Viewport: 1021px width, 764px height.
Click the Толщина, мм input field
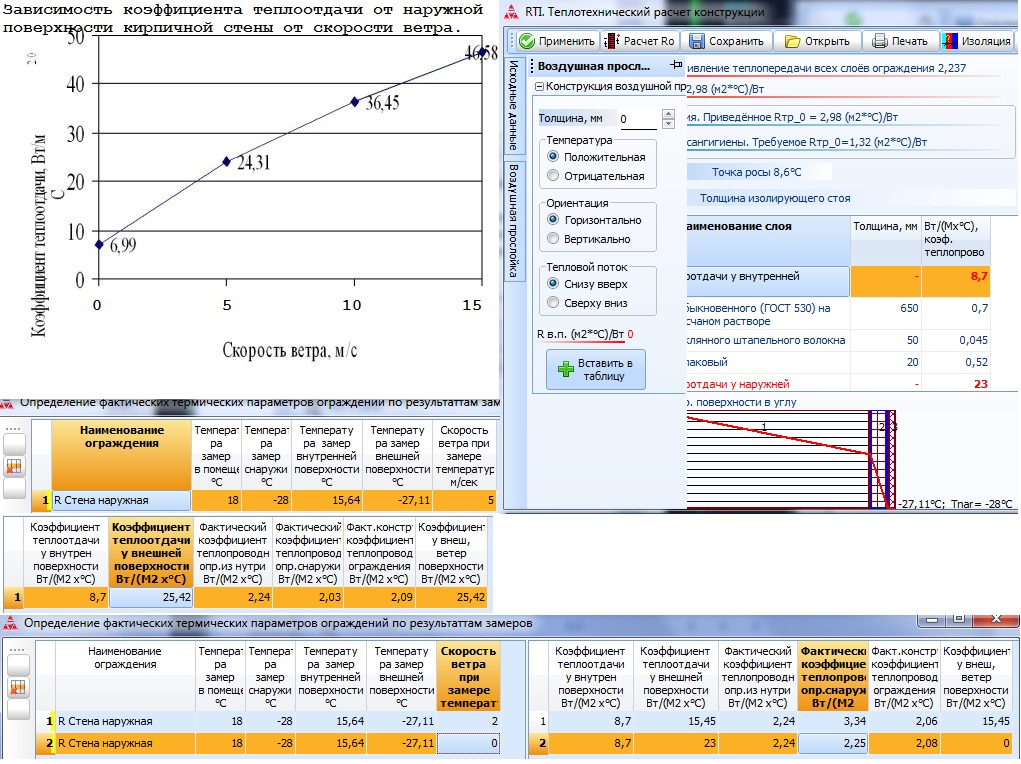(x=637, y=119)
